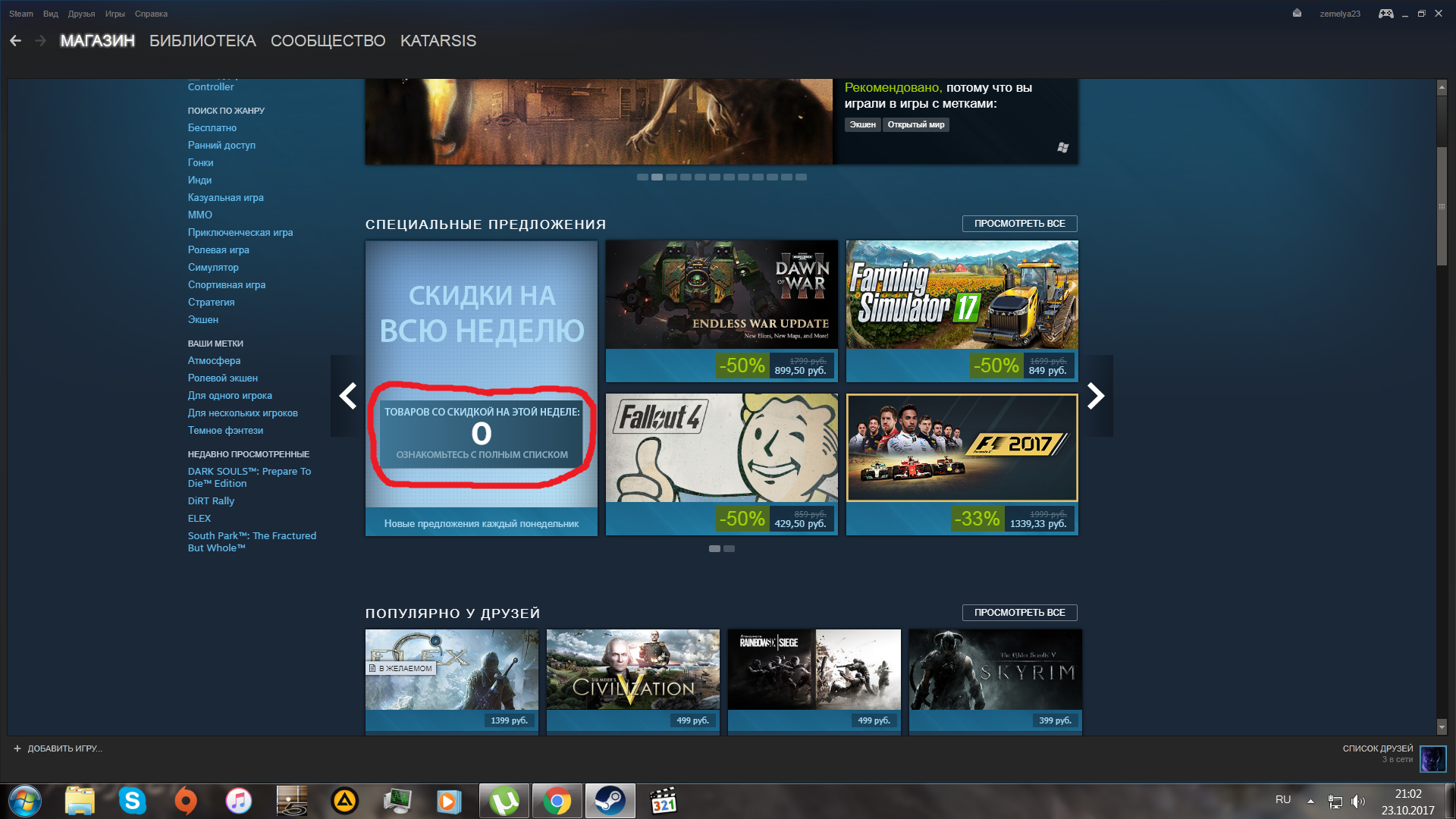The width and height of the screenshot is (1456, 819).
Task: Show next special offers with right arrow
Action: pyautogui.click(x=1096, y=396)
